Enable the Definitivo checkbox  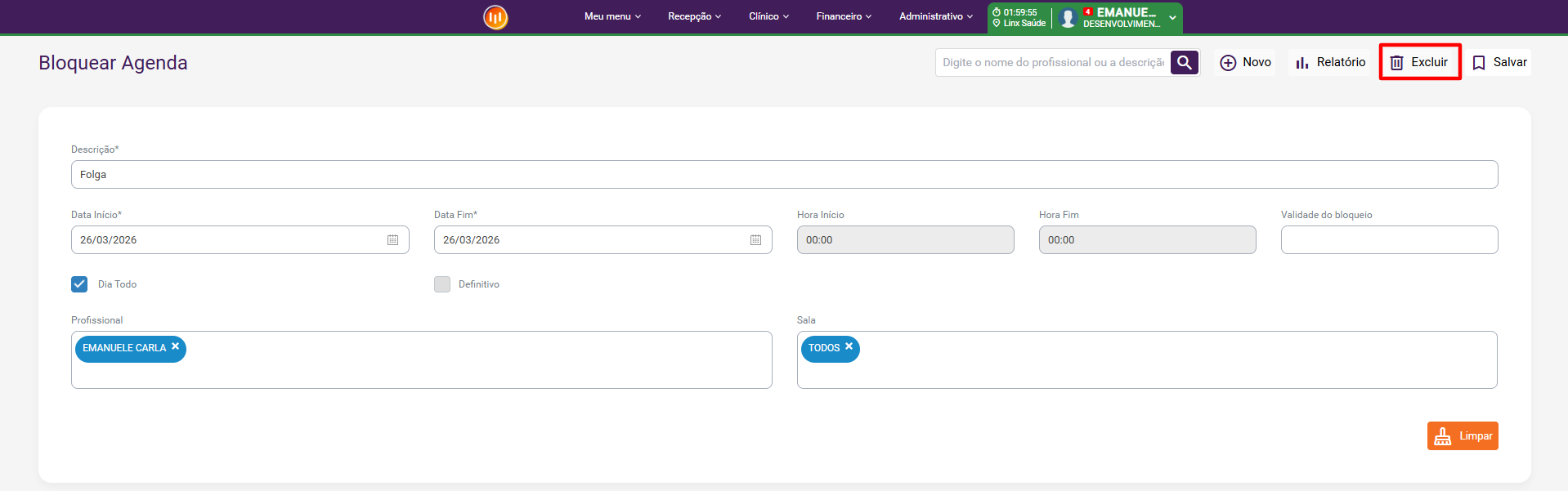tap(442, 284)
